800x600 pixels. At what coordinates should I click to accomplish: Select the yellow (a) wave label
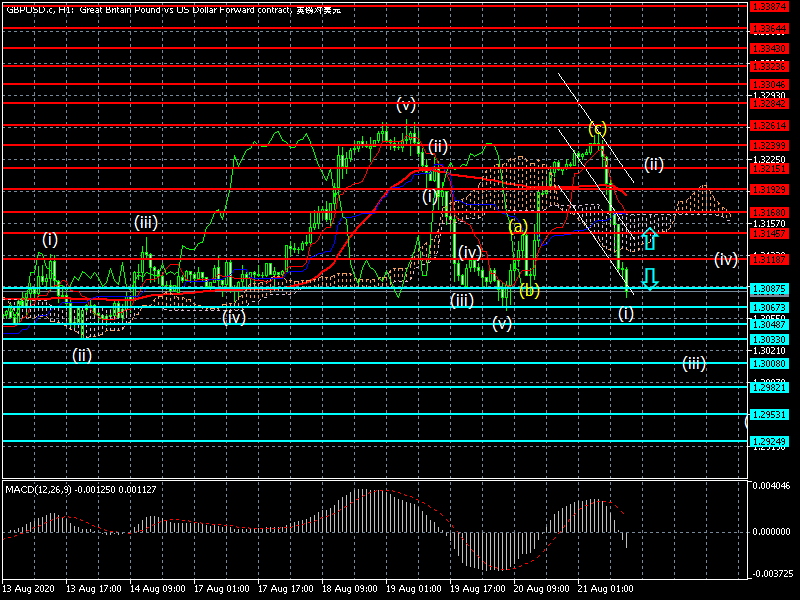[517, 227]
